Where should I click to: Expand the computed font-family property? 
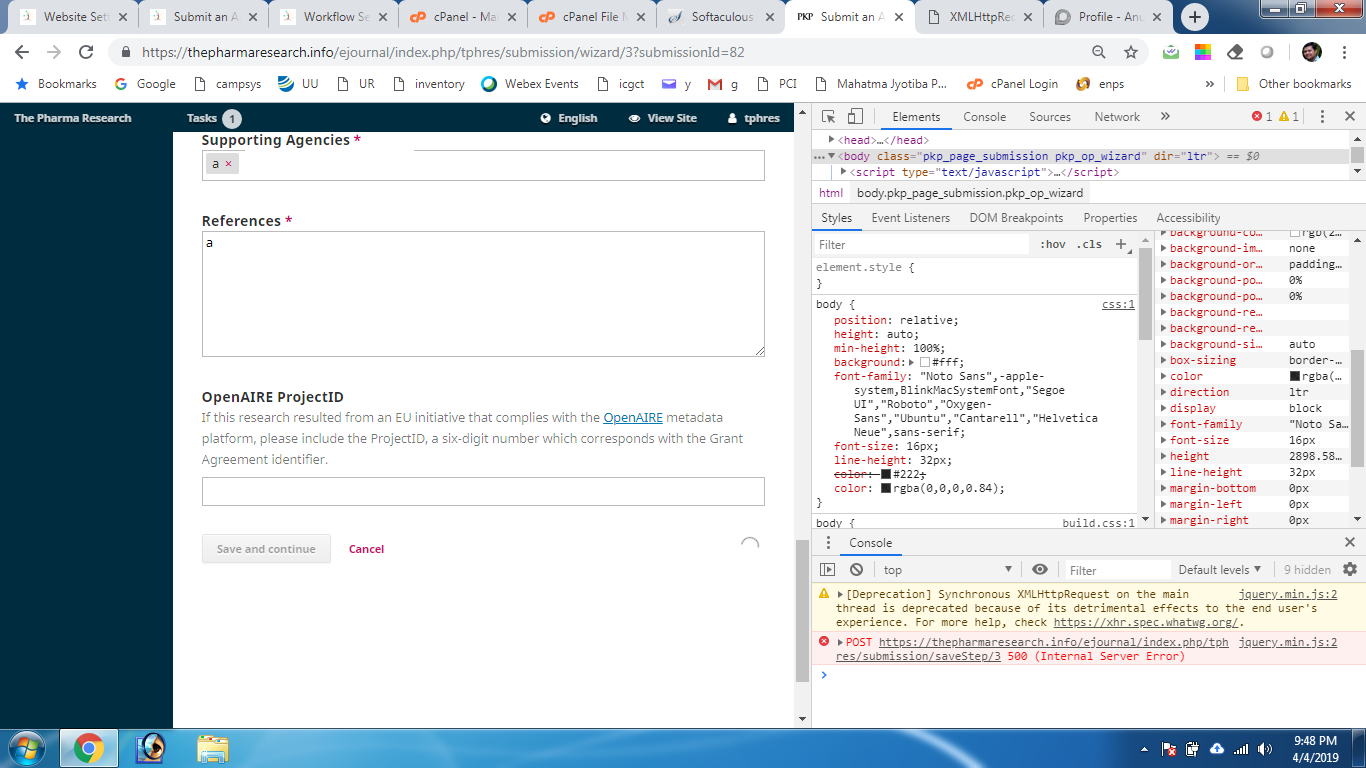[1163, 424]
